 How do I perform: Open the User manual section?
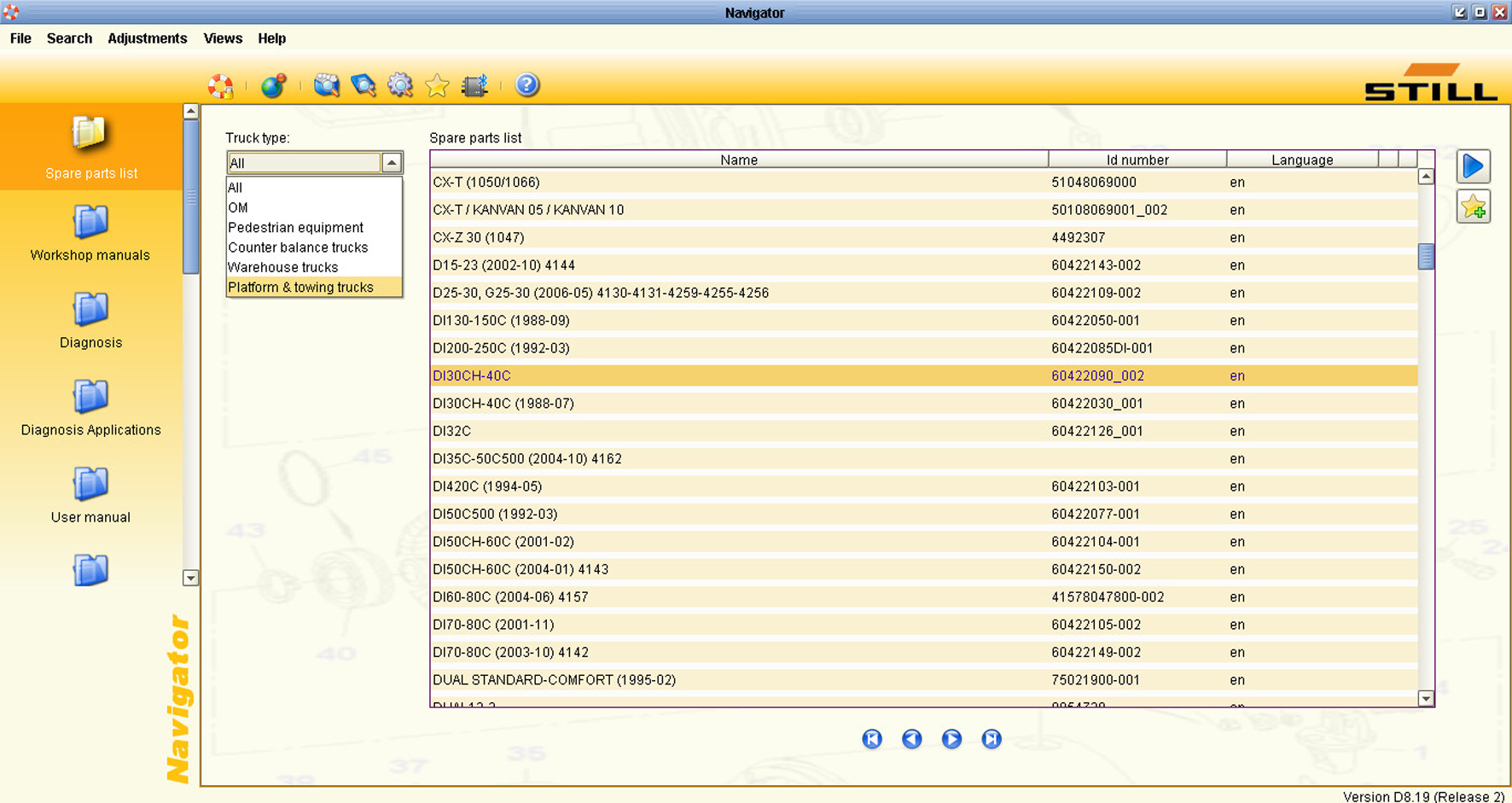click(x=90, y=495)
